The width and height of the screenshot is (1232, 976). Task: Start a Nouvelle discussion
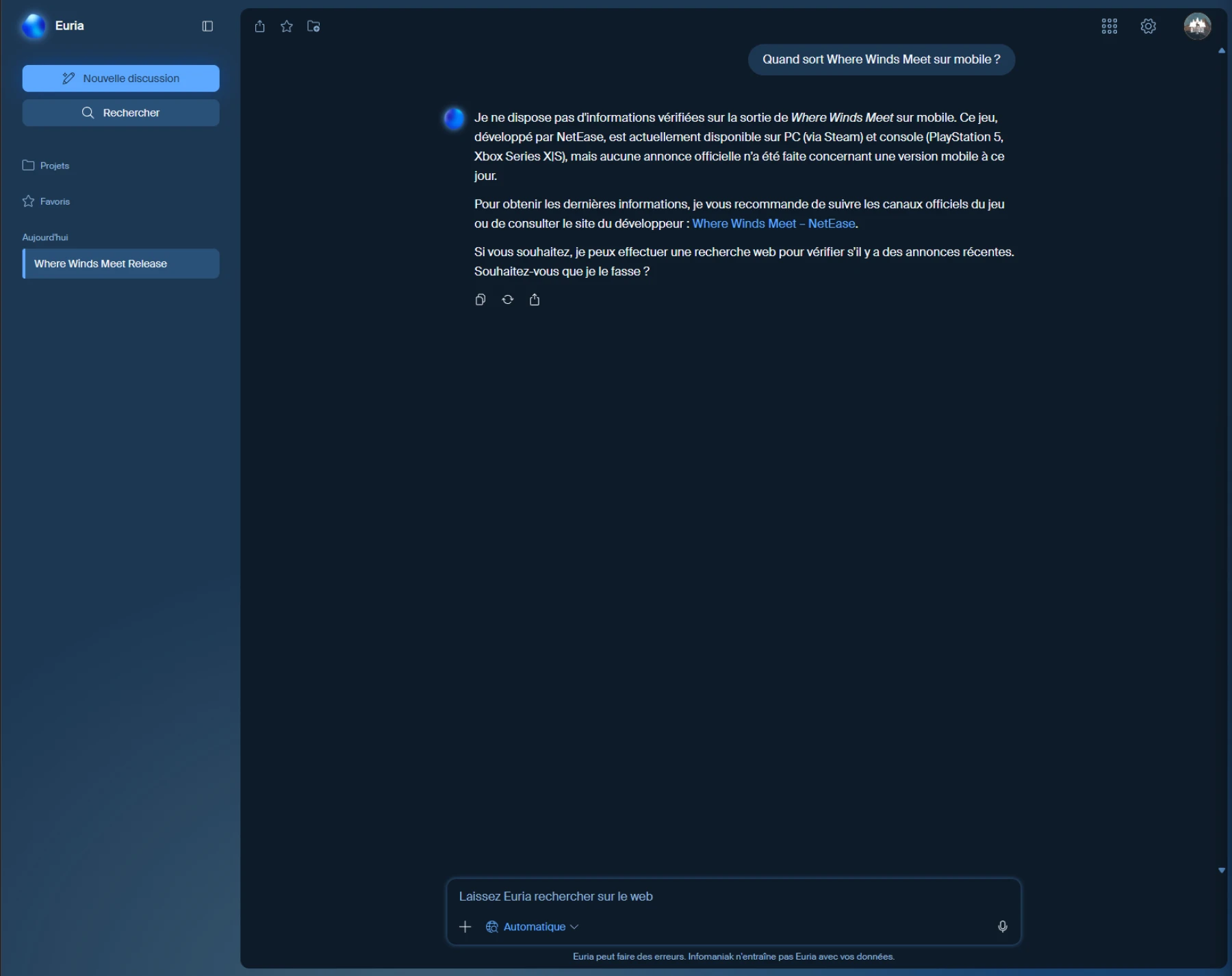pos(121,78)
